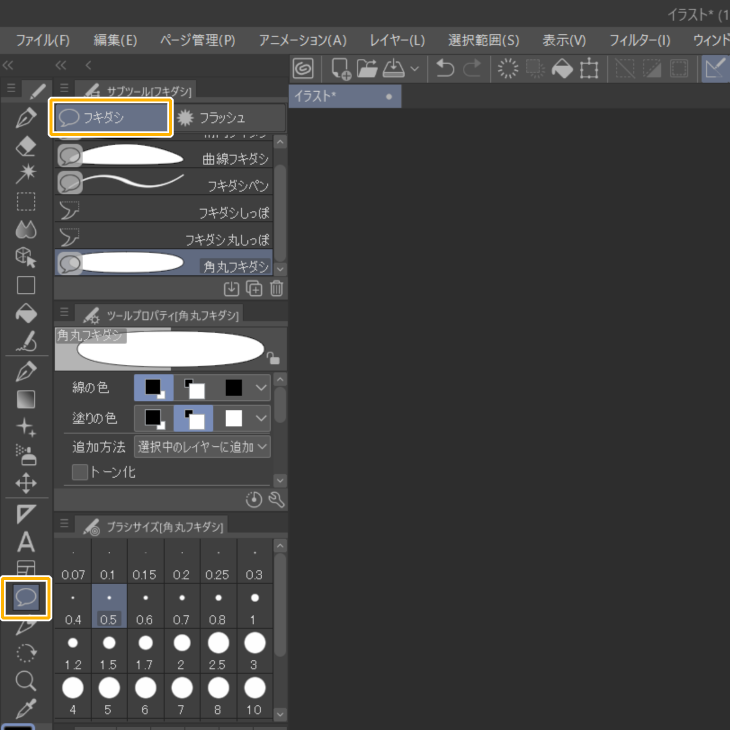
Task: Expand the 塗りの色 color options arrow
Action: 261,418
